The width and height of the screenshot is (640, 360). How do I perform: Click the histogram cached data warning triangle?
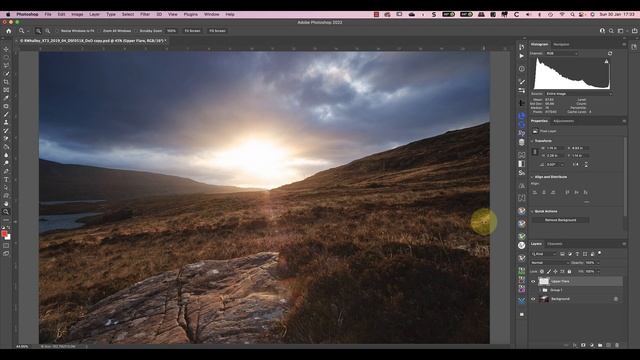point(607,61)
